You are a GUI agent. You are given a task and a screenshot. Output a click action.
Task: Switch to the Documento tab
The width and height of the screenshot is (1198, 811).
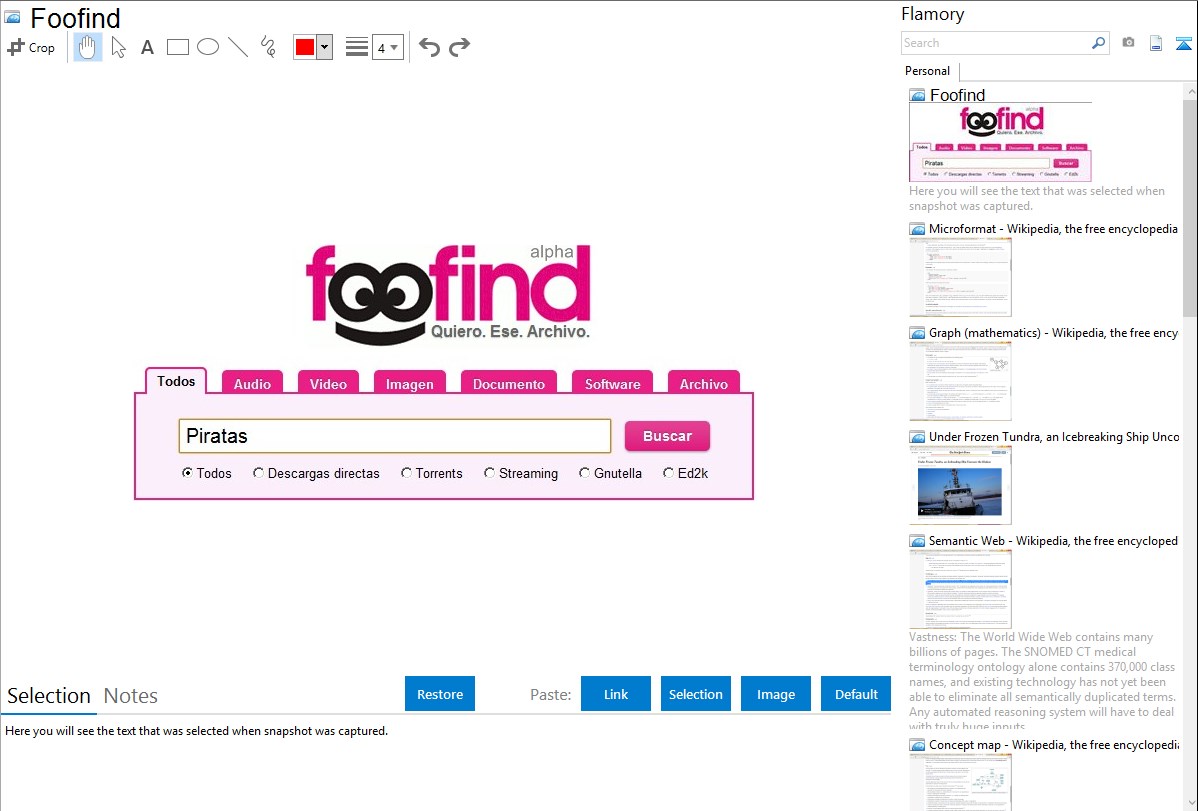pyautogui.click(x=509, y=383)
